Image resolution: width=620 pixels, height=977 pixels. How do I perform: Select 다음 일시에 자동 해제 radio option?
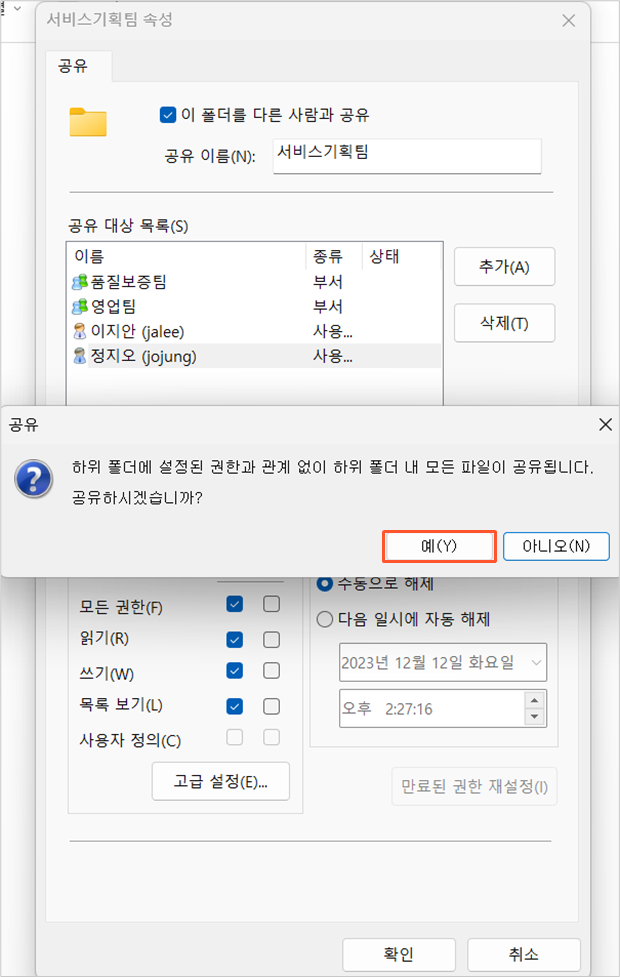[x=325, y=620]
